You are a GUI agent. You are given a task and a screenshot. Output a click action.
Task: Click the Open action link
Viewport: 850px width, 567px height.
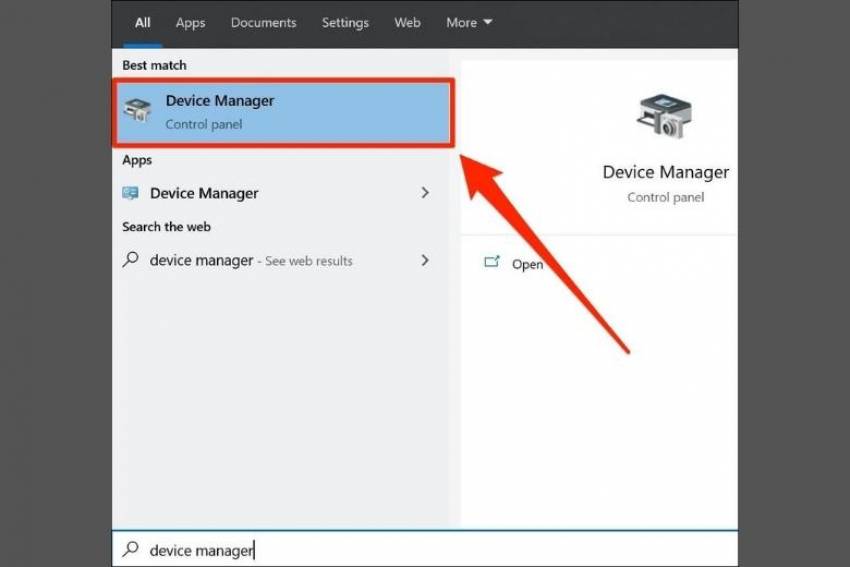pyautogui.click(x=527, y=265)
